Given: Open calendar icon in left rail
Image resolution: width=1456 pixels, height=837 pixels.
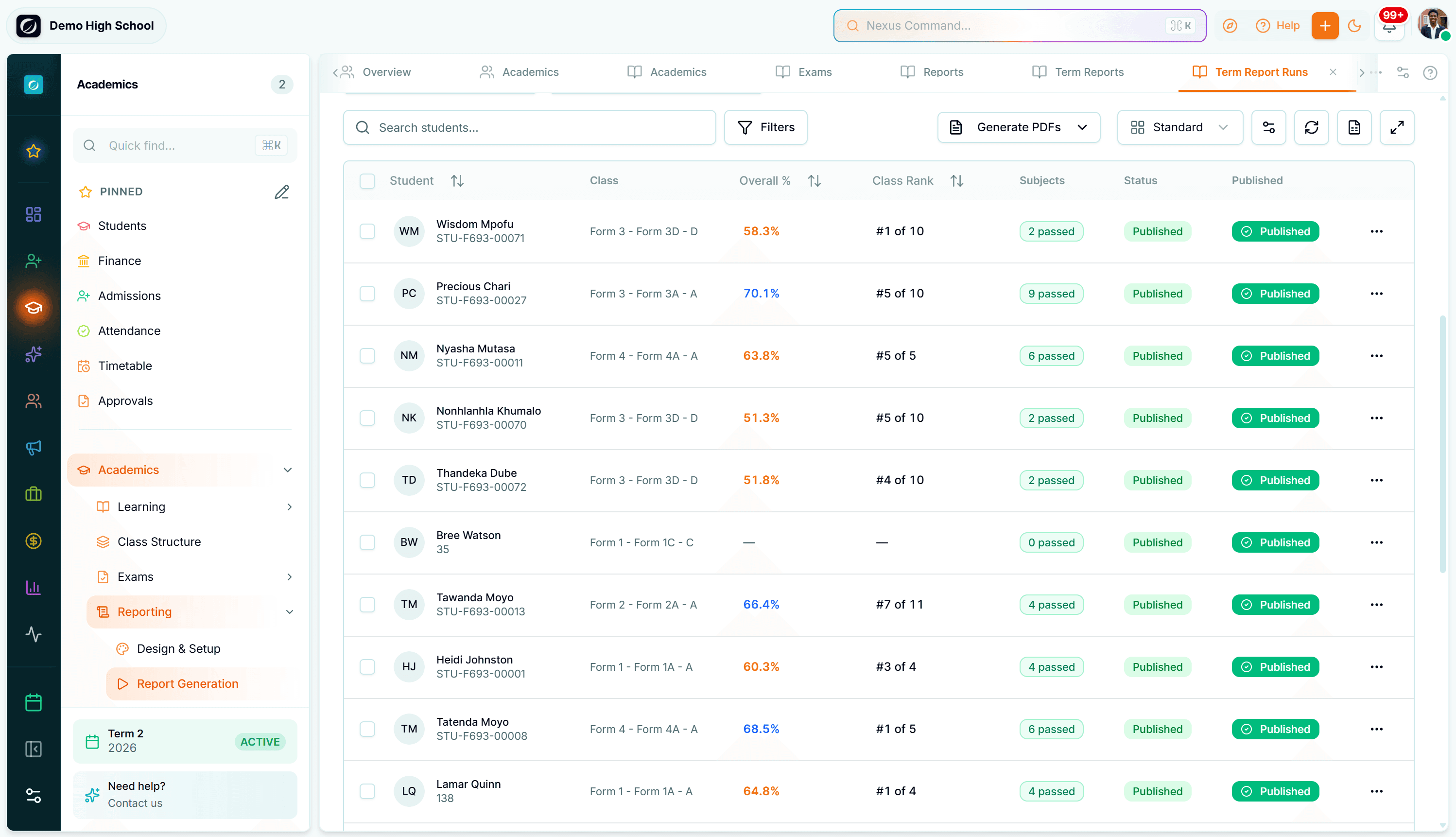Looking at the screenshot, I should click(34, 702).
